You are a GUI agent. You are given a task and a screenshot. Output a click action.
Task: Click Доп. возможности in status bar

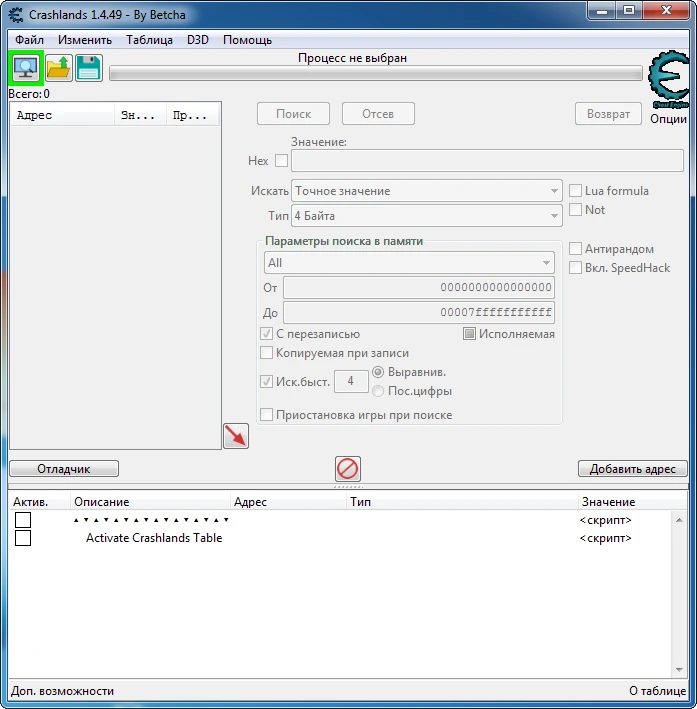click(62, 691)
